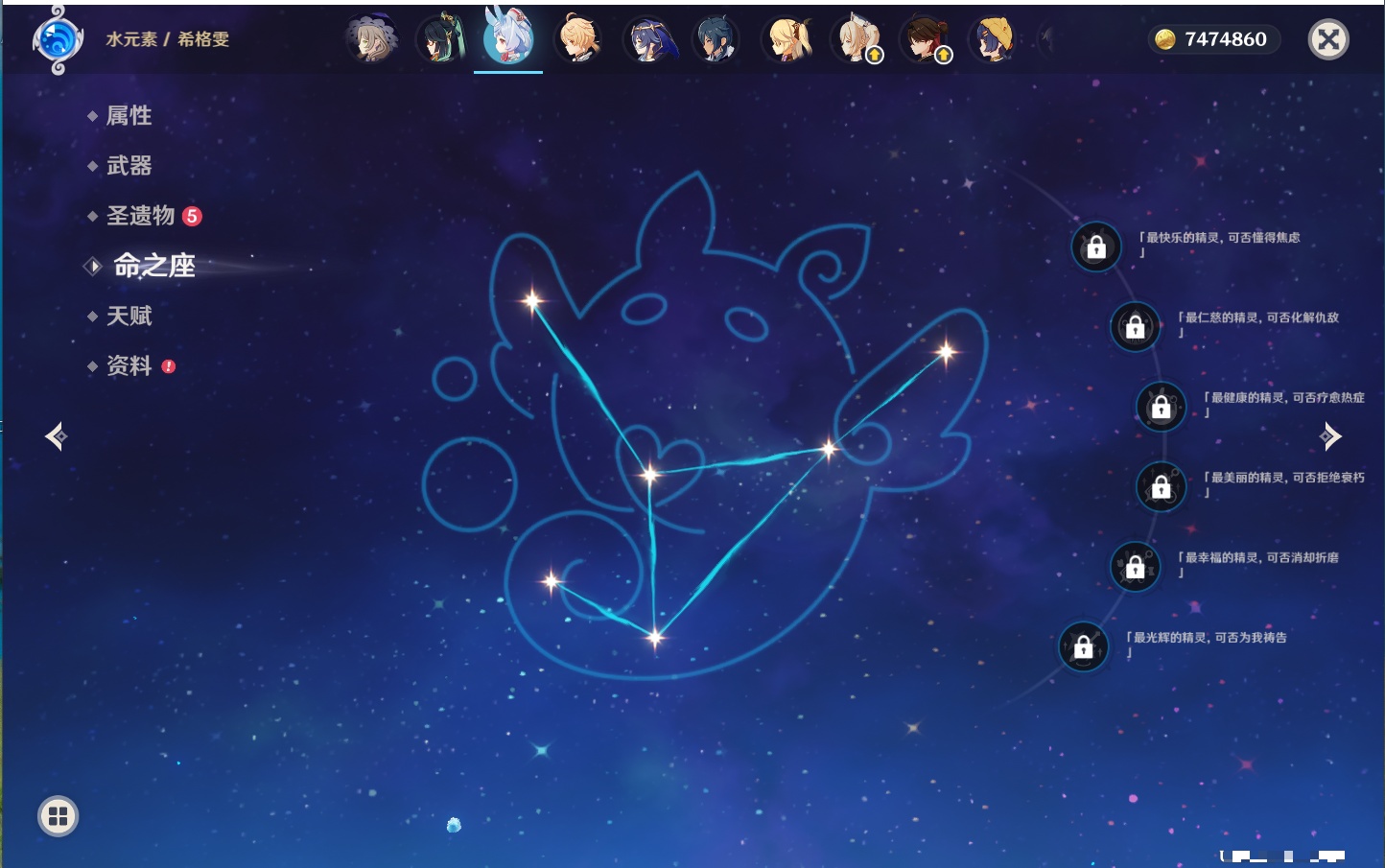This screenshot has width=1385, height=868.
Task: Select Sigewinne's avatar in character bar
Action: click(x=508, y=38)
